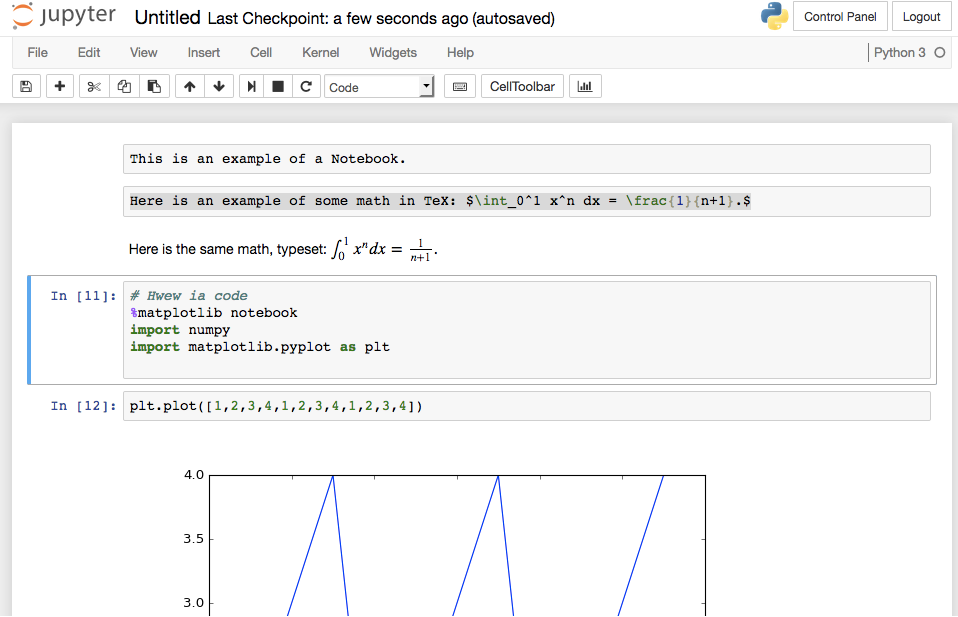Open the command palette keyboard icon

click(459, 87)
